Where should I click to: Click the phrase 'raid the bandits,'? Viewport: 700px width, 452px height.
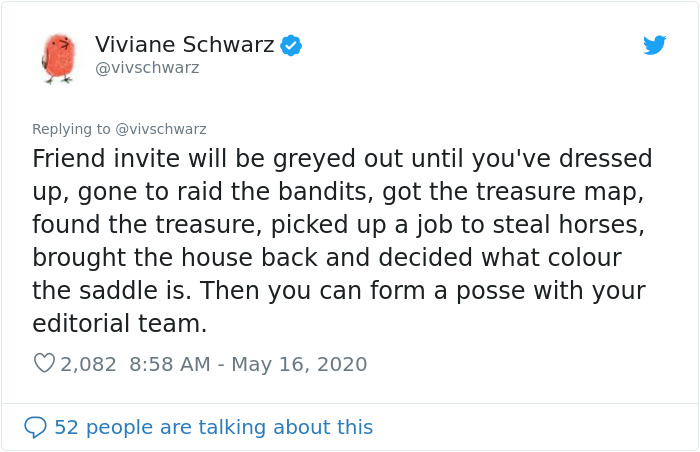tap(275, 192)
